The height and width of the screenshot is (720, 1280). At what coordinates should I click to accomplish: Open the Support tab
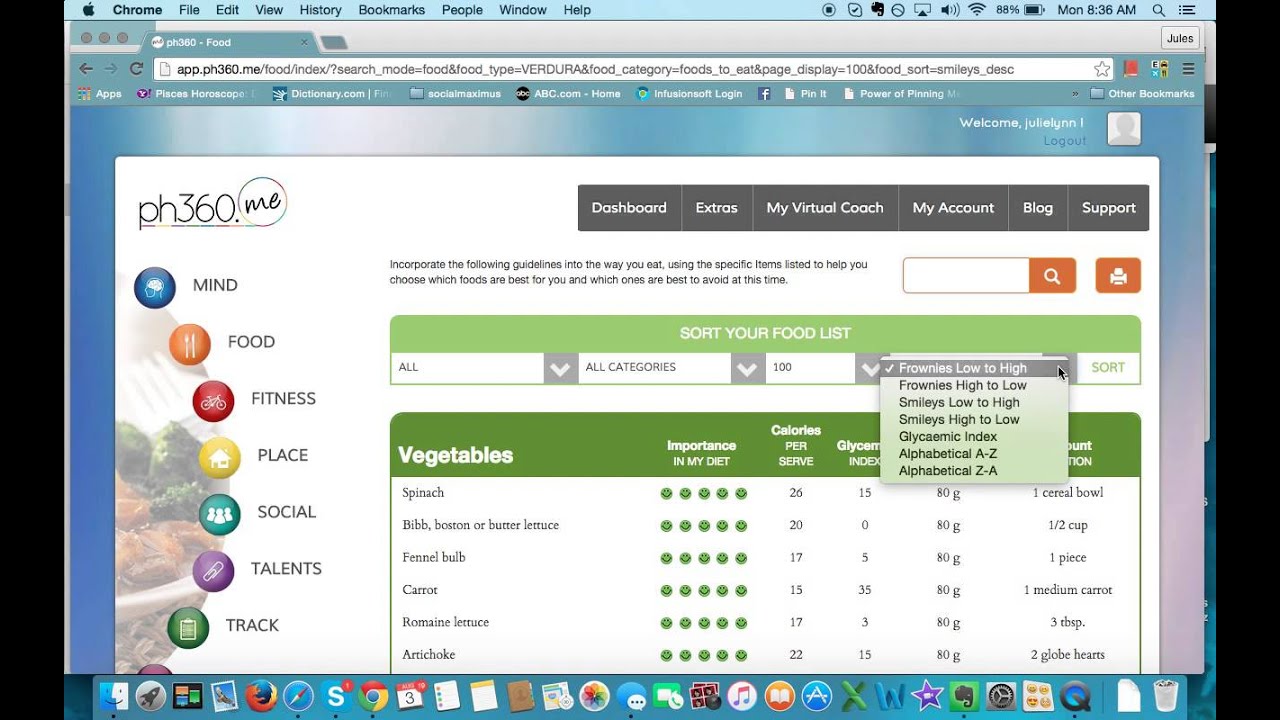point(1108,208)
